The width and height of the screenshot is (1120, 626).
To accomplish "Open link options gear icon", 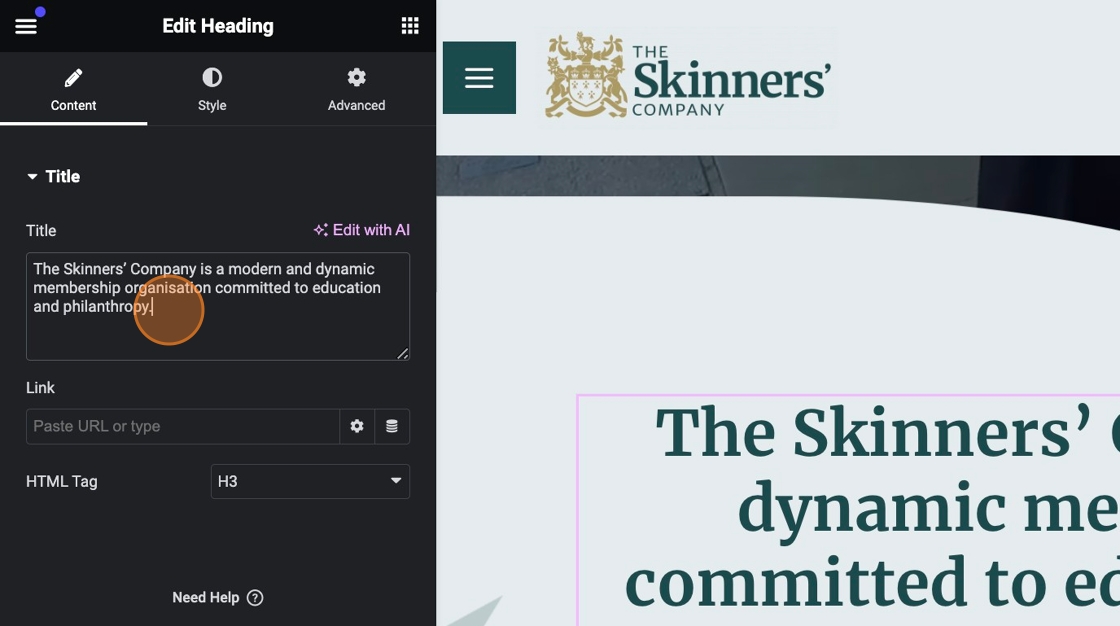I will tap(357, 427).
